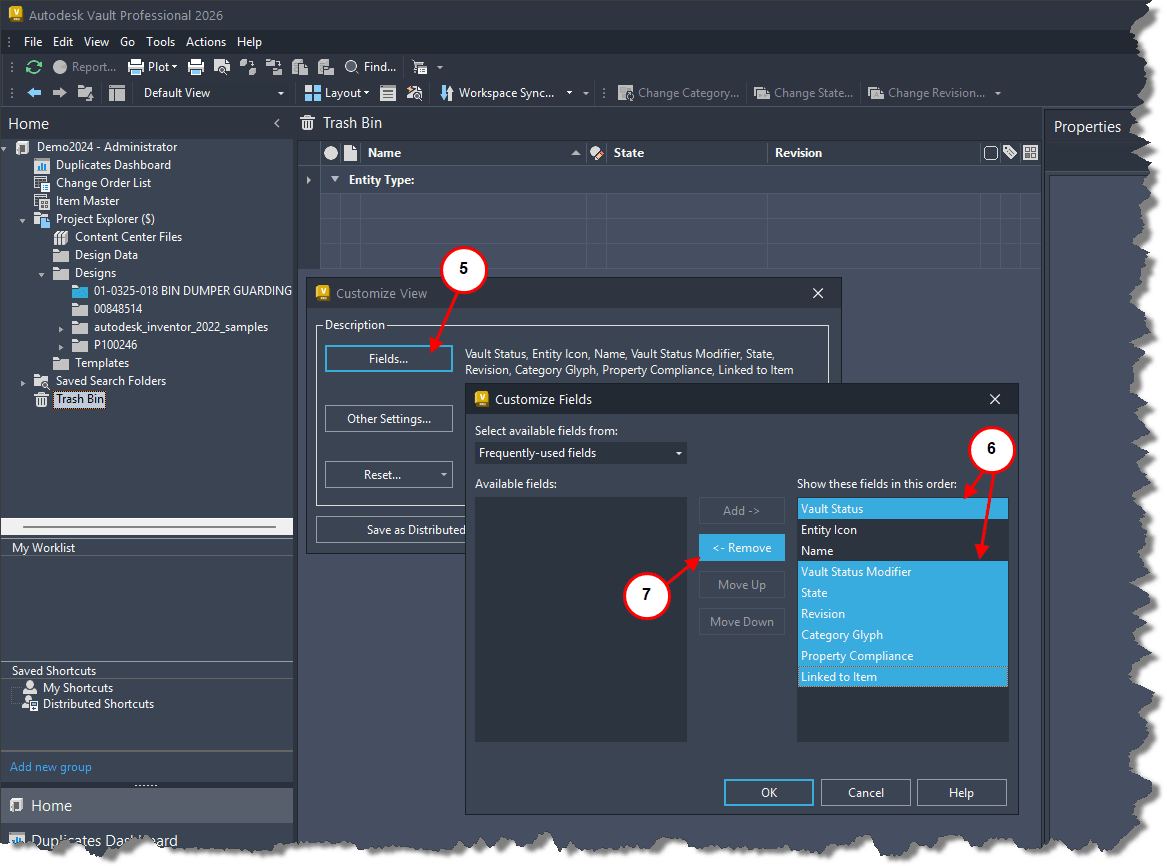This screenshot has height=866, width=1167.
Task: Click Cancel in Customize Fields dialog
Action: coord(866,792)
